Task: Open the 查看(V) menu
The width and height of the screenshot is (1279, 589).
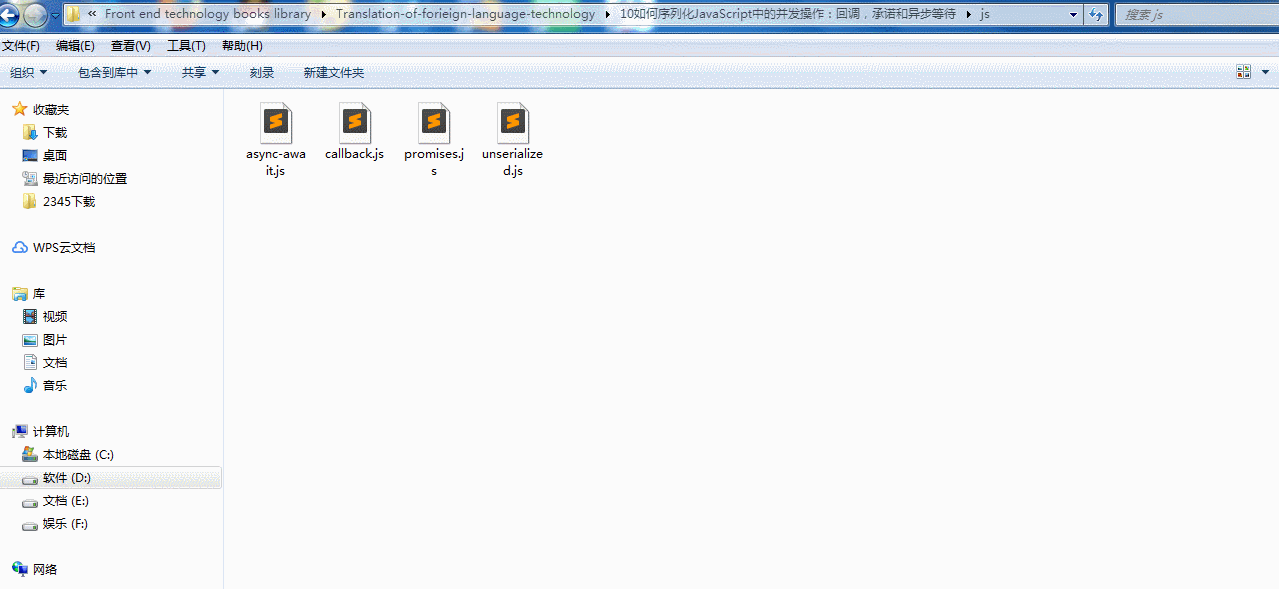Action: tap(131, 46)
